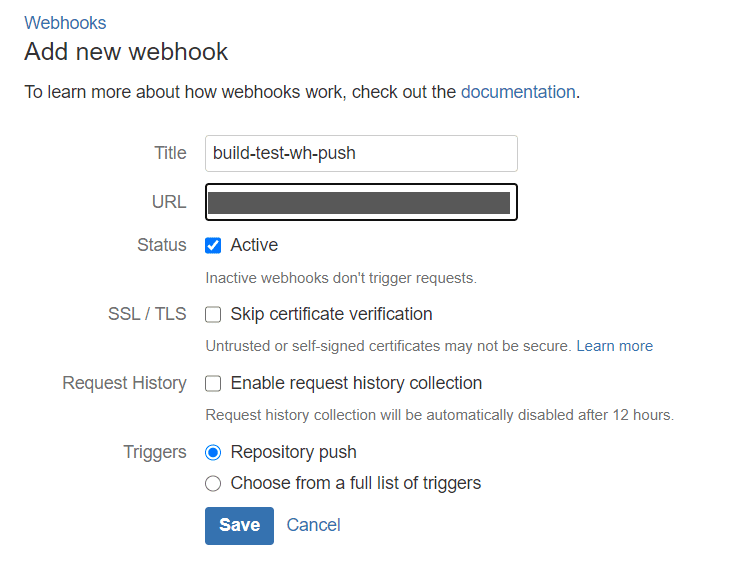Open the webhooks documentation link

tap(517, 92)
